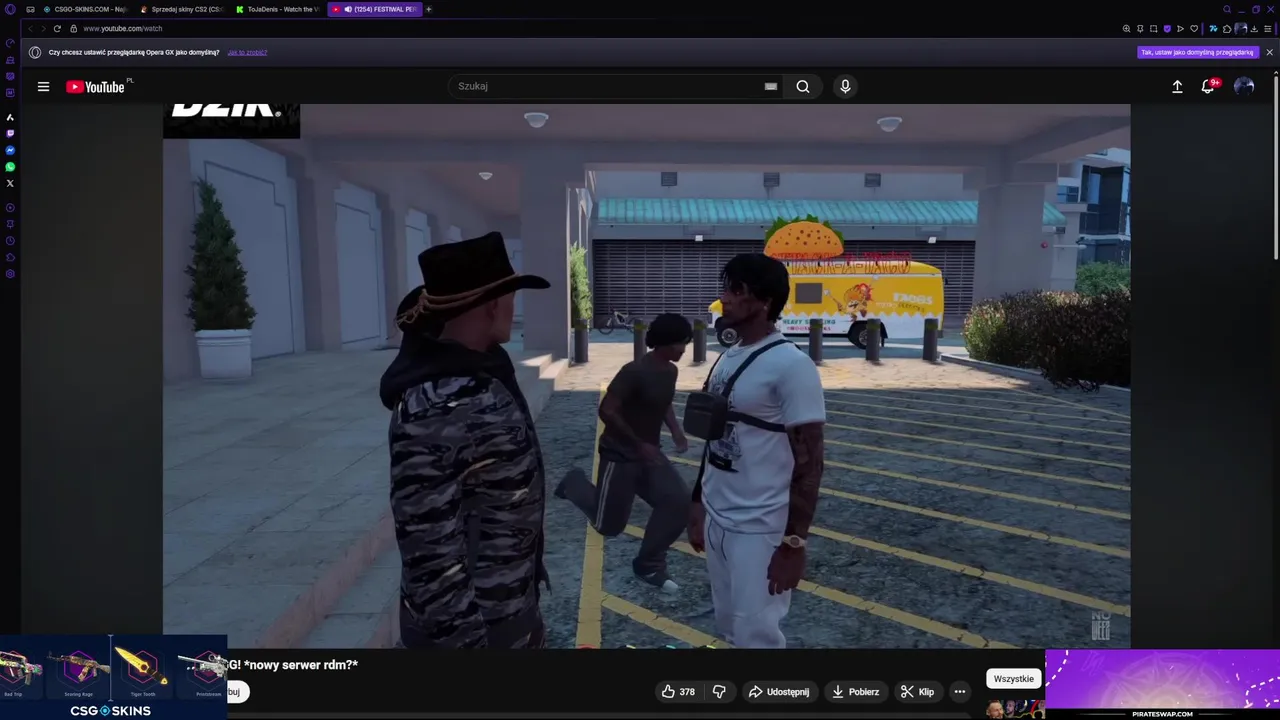Open the sidebar history clock icon
The image size is (1280, 720).
pyautogui.click(x=10, y=241)
